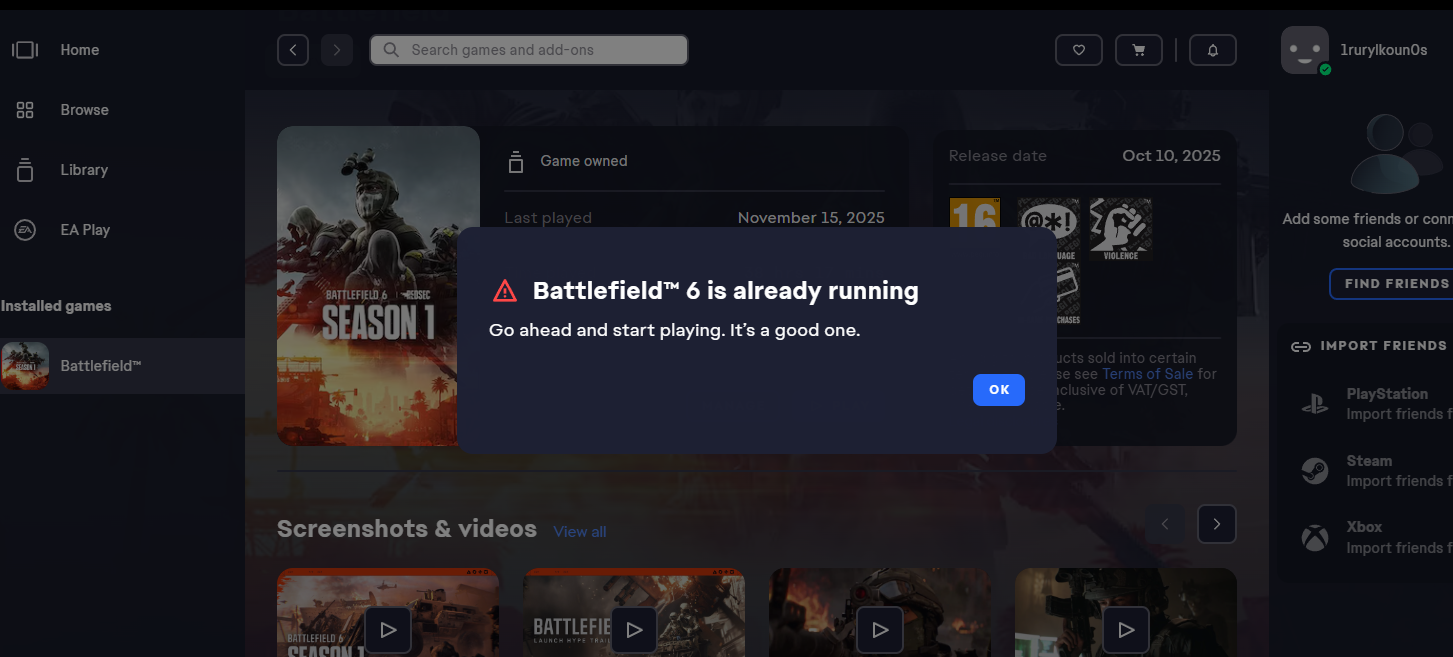Click OK in the already running dialog
Screen dimensions: 1453x657
[998, 390]
